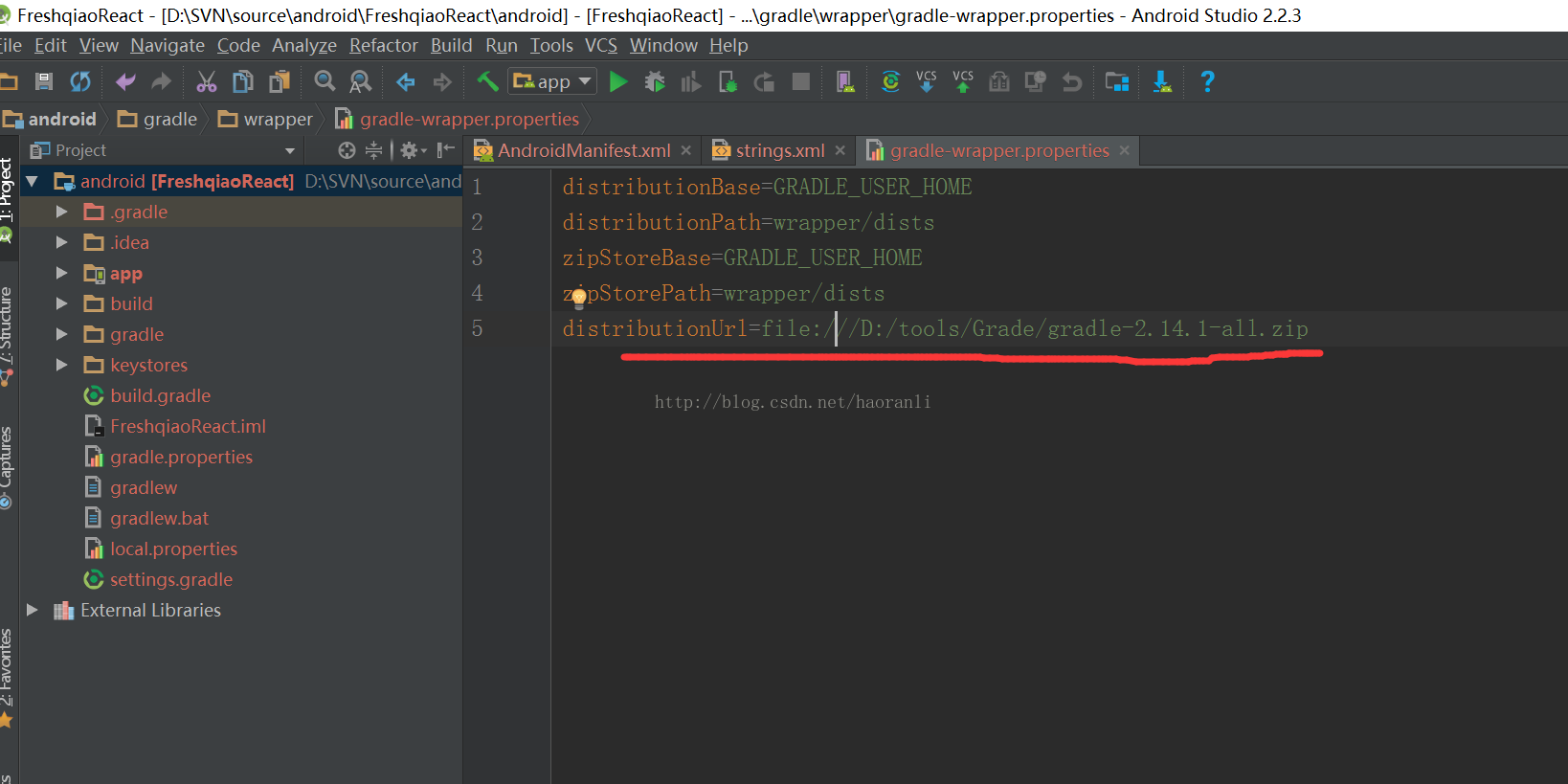Collapse the android [FreshqiaoReact] root node
The width and height of the screenshot is (1568, 784).
tap(32, 181)
